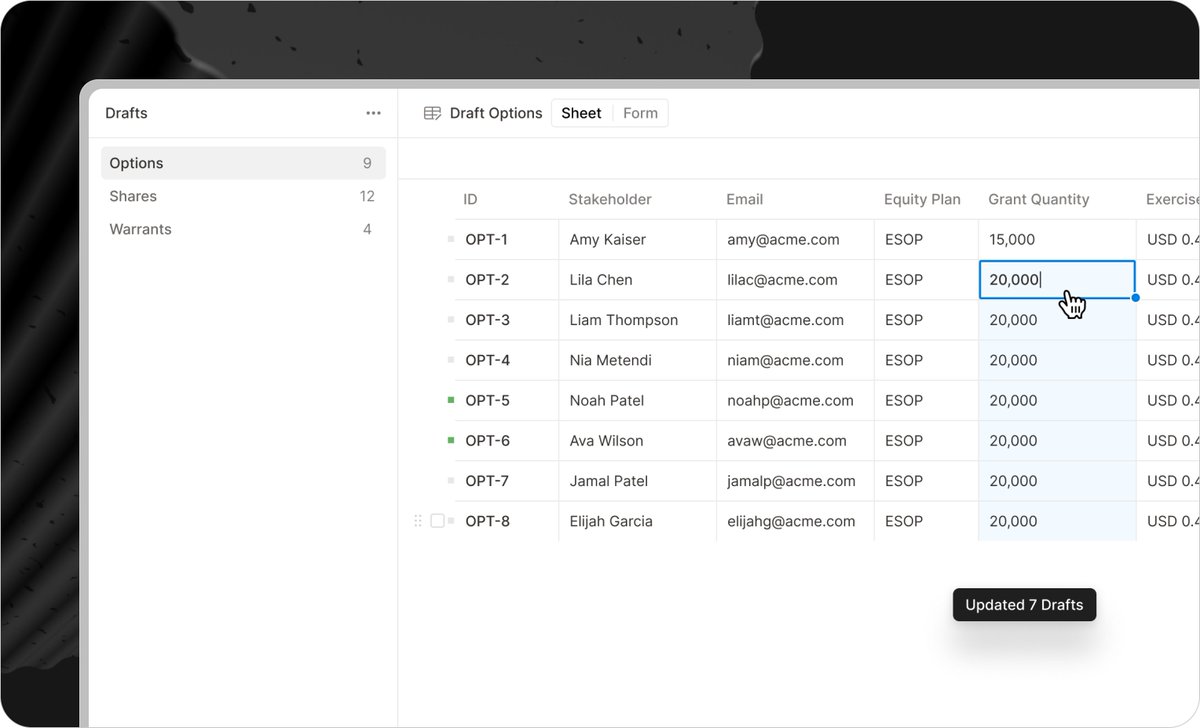The image size is (1200, 728).
Task: Select the liamt@acme.com email cell
Action: coord(795,320)
